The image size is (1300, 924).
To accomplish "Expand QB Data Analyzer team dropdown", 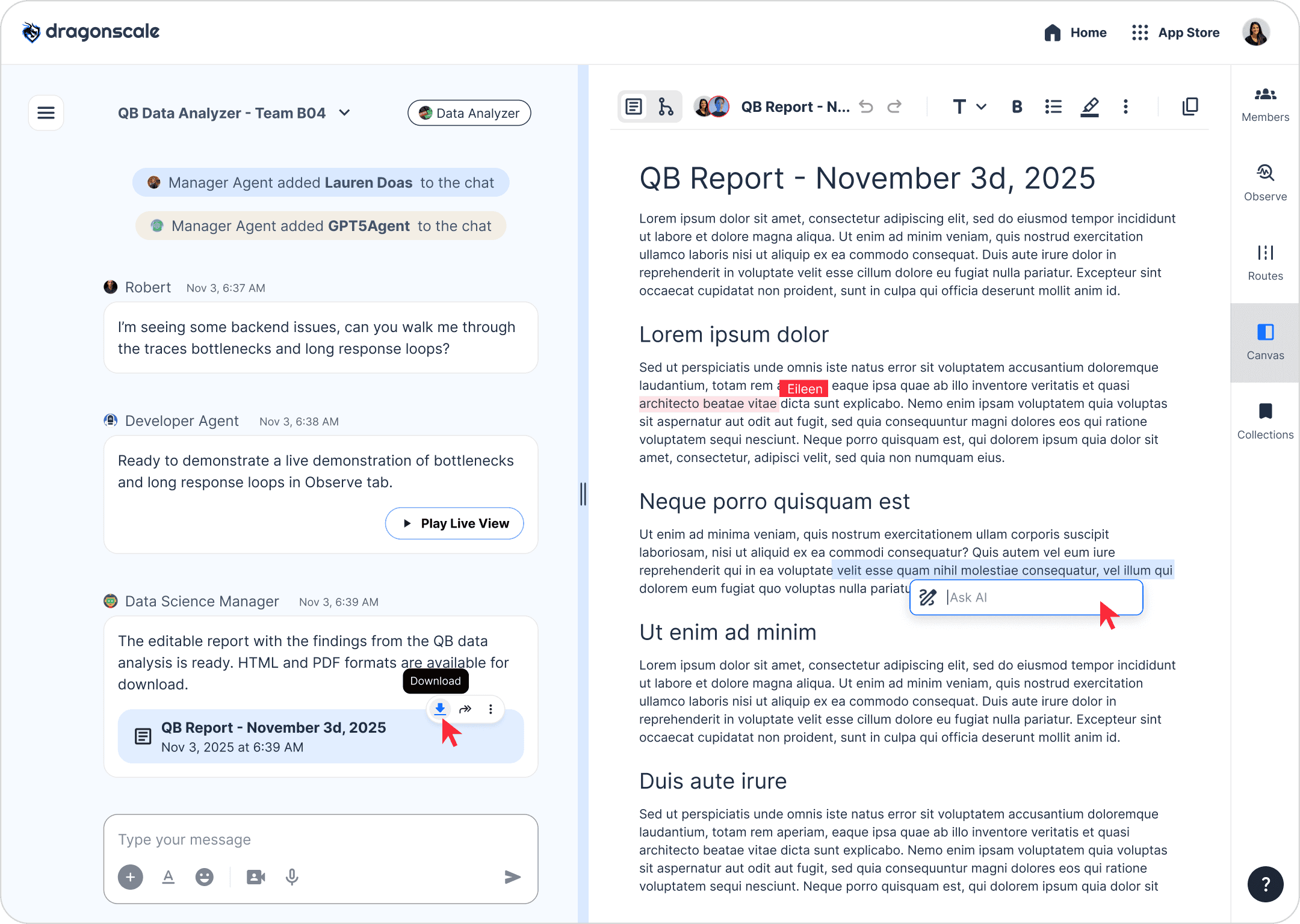I will tap(344, 113).
